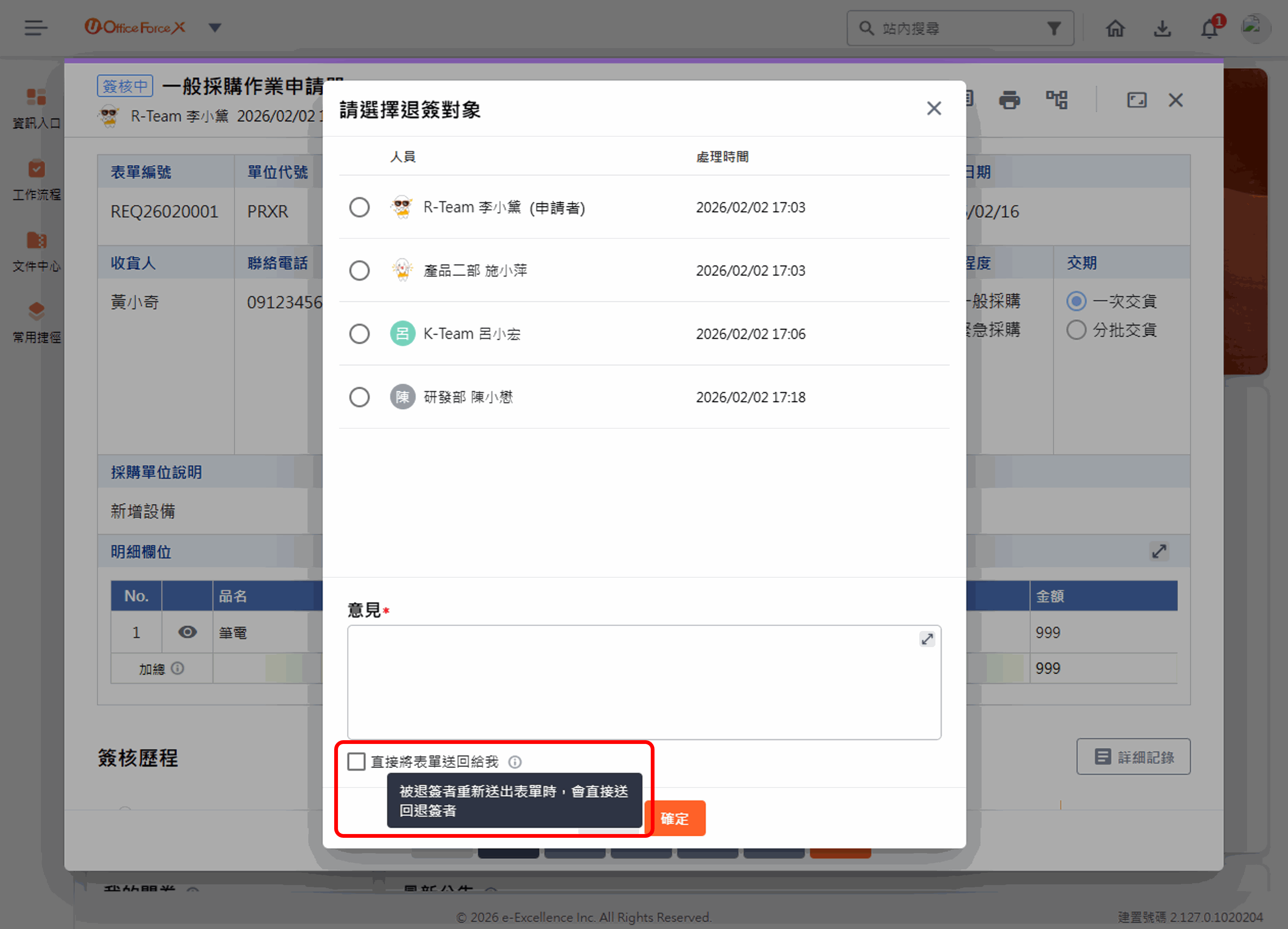The width and height of the screenshot is (1288, 929).
Task: Open notifications bell with badge
Action: (x=1209, y=29)
